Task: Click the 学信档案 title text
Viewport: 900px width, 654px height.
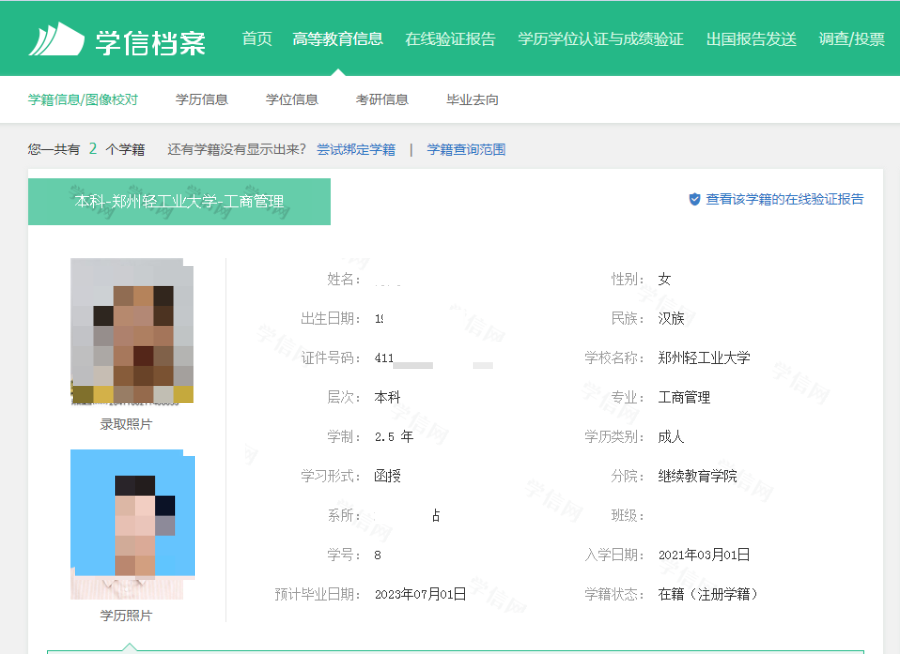Action: tap(150, 43)
